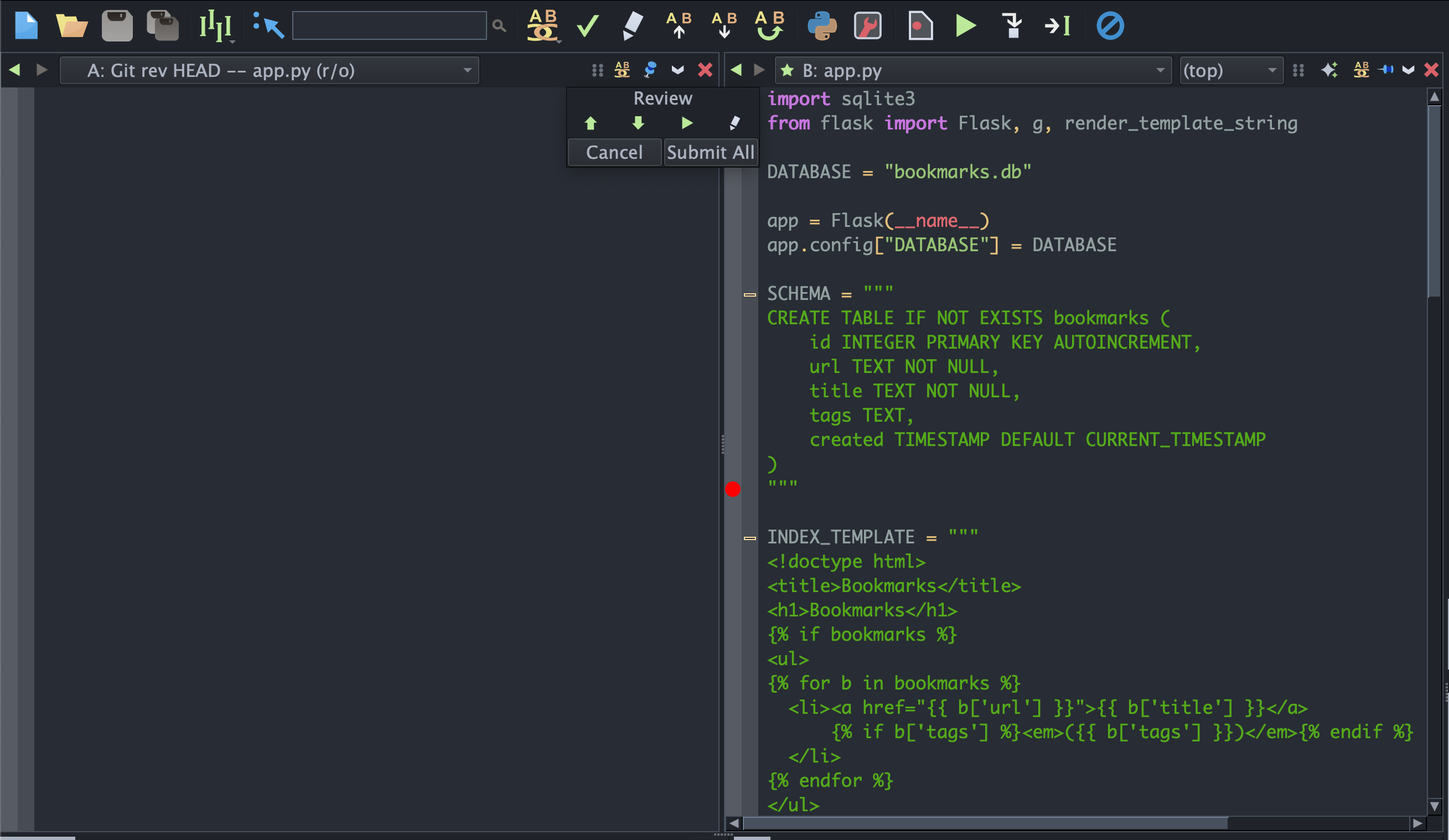This screenshot has height=840, width=1449.
Task: Open the chevron options menu in pane B
Action: coord(1407,70)
